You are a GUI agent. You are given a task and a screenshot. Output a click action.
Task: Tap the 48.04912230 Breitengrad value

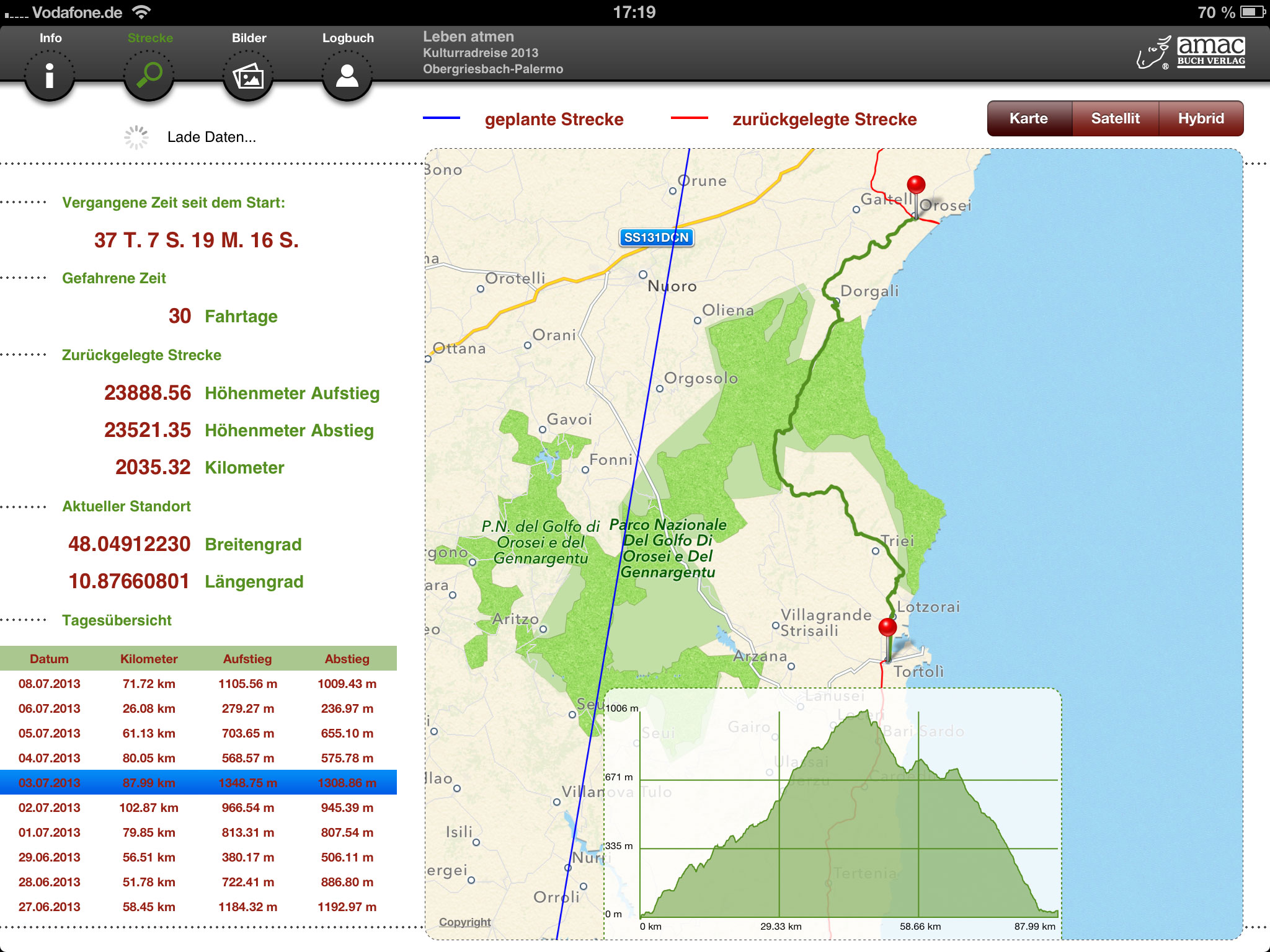129,544
